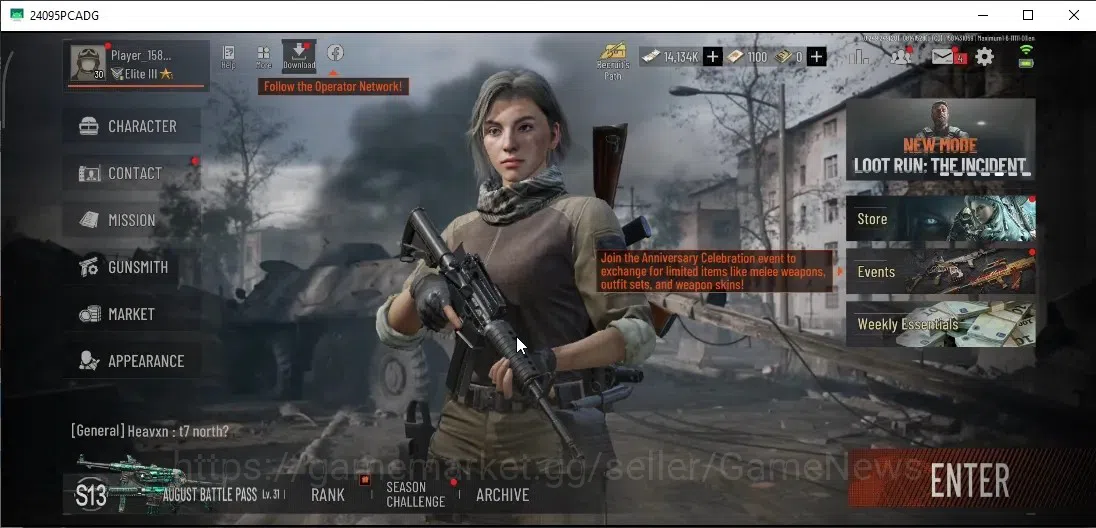Open Recruit's Path icon
Screen dimensions: 1096x528
(x=613, y=62)
